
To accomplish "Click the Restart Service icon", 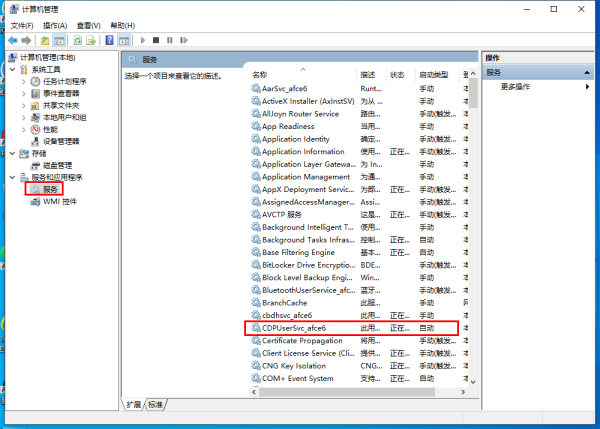I will 184,40.
